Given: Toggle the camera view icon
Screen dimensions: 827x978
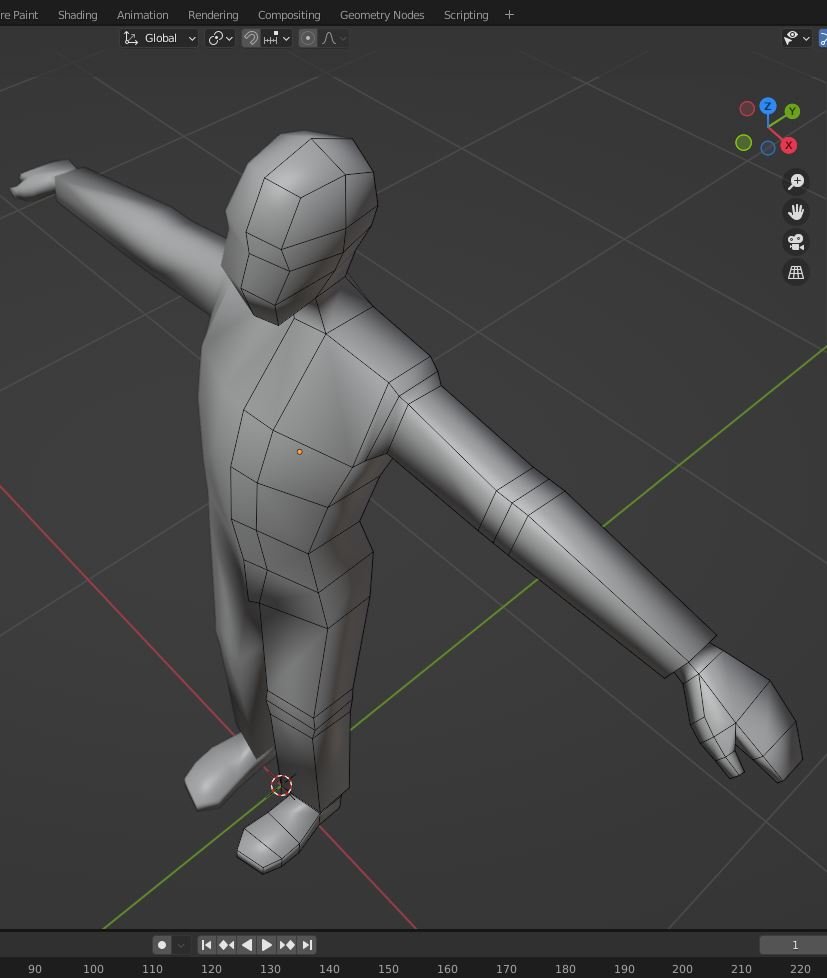Looking at the screenshot, I should (796, 242).
